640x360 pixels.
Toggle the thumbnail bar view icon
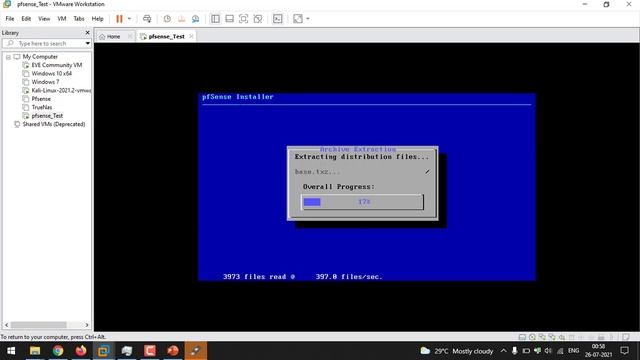pyautogui.click(x=229, y=19)
